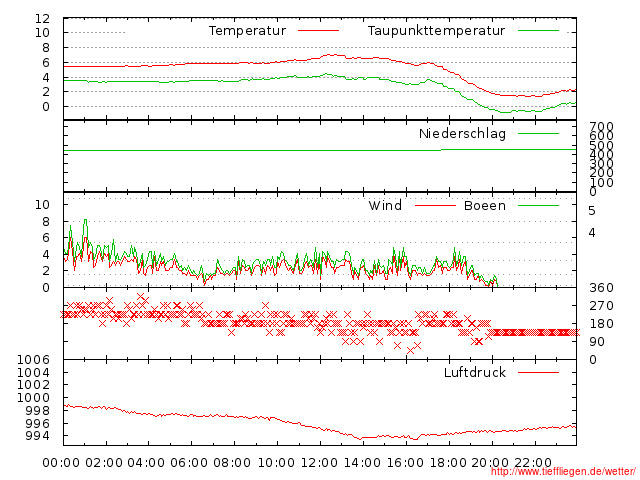Click the green Niederschlag legend line
This screenshot has height=480, width=640.
pos(538,133)
